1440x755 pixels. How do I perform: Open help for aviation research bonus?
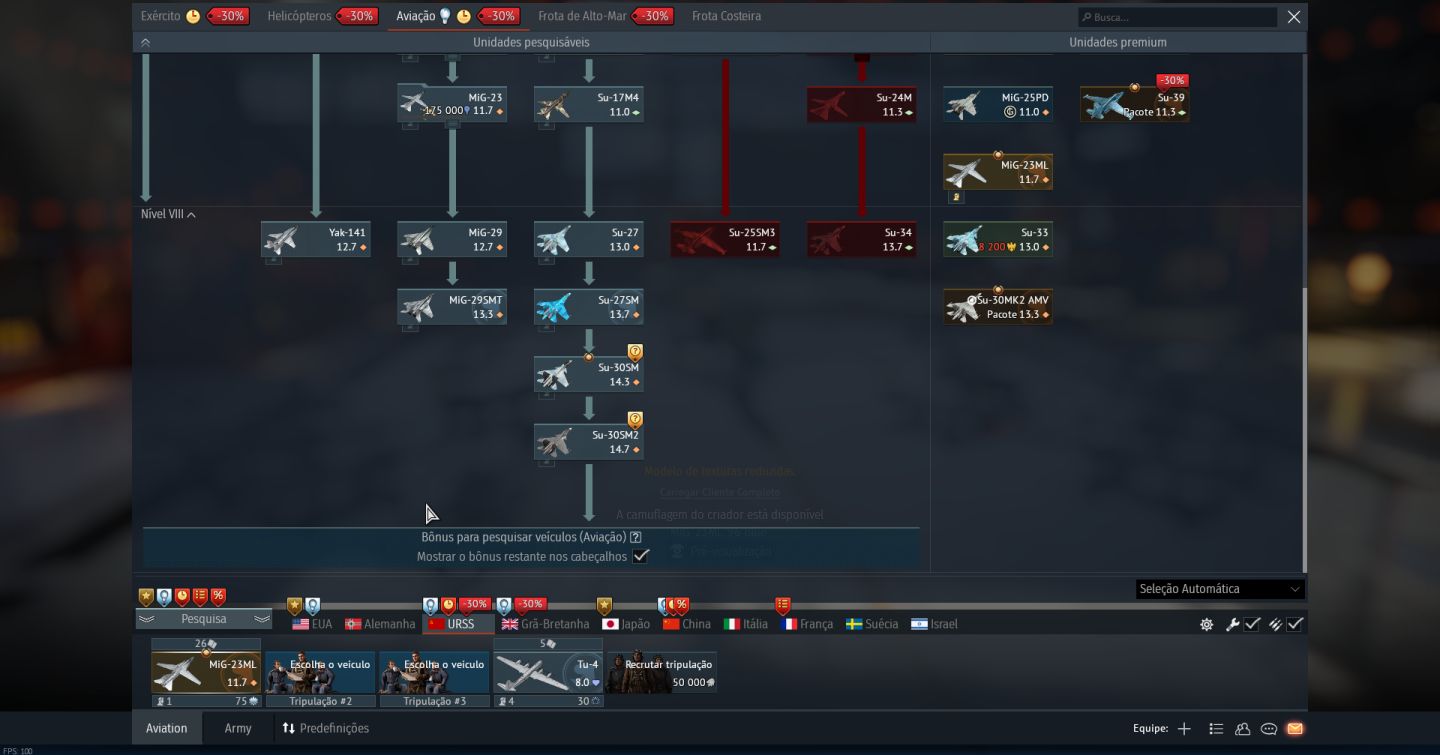pyautogui.click(x=636, y=537)
